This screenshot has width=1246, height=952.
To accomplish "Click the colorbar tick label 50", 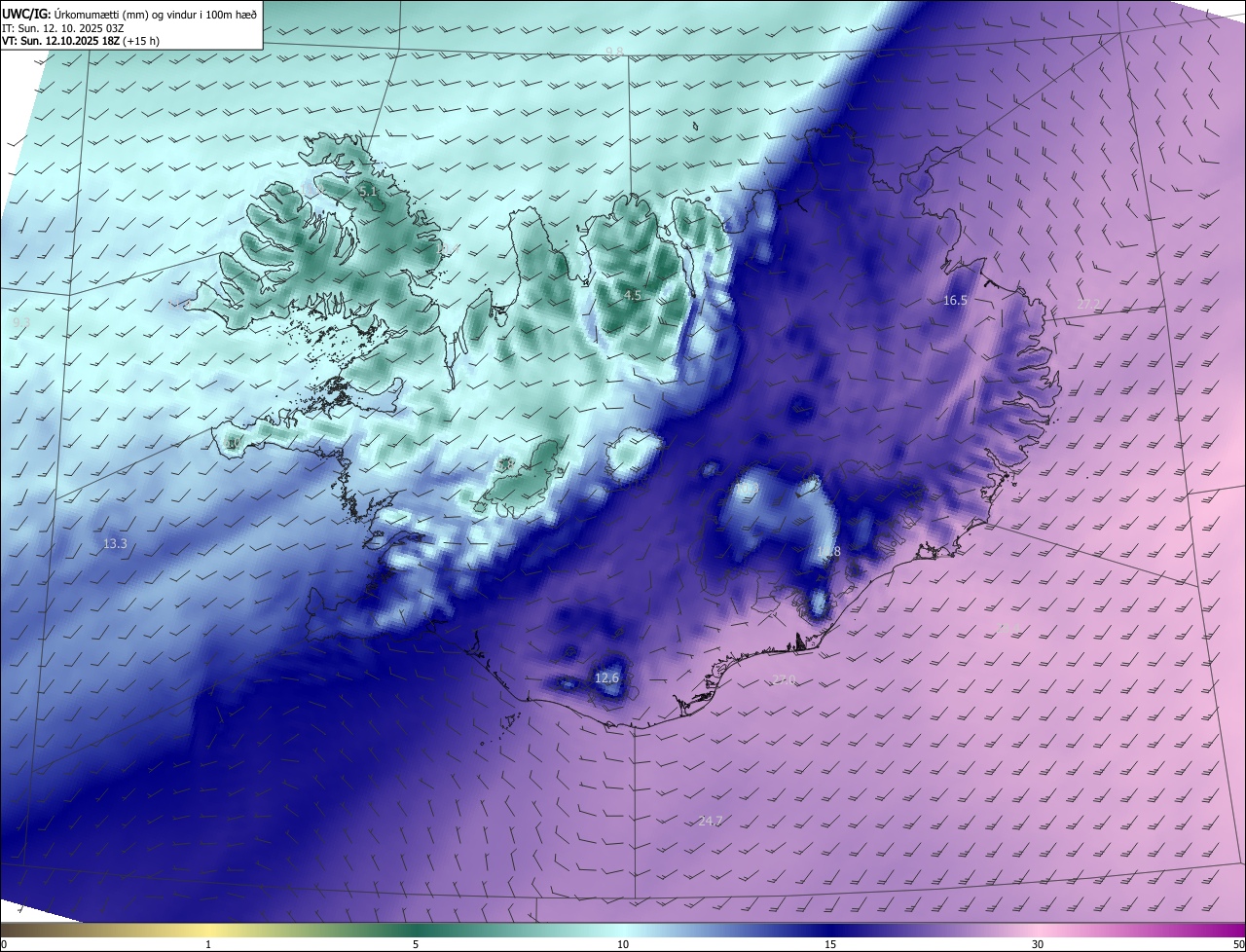I will pyautogui.click(x=1238, y=944).
